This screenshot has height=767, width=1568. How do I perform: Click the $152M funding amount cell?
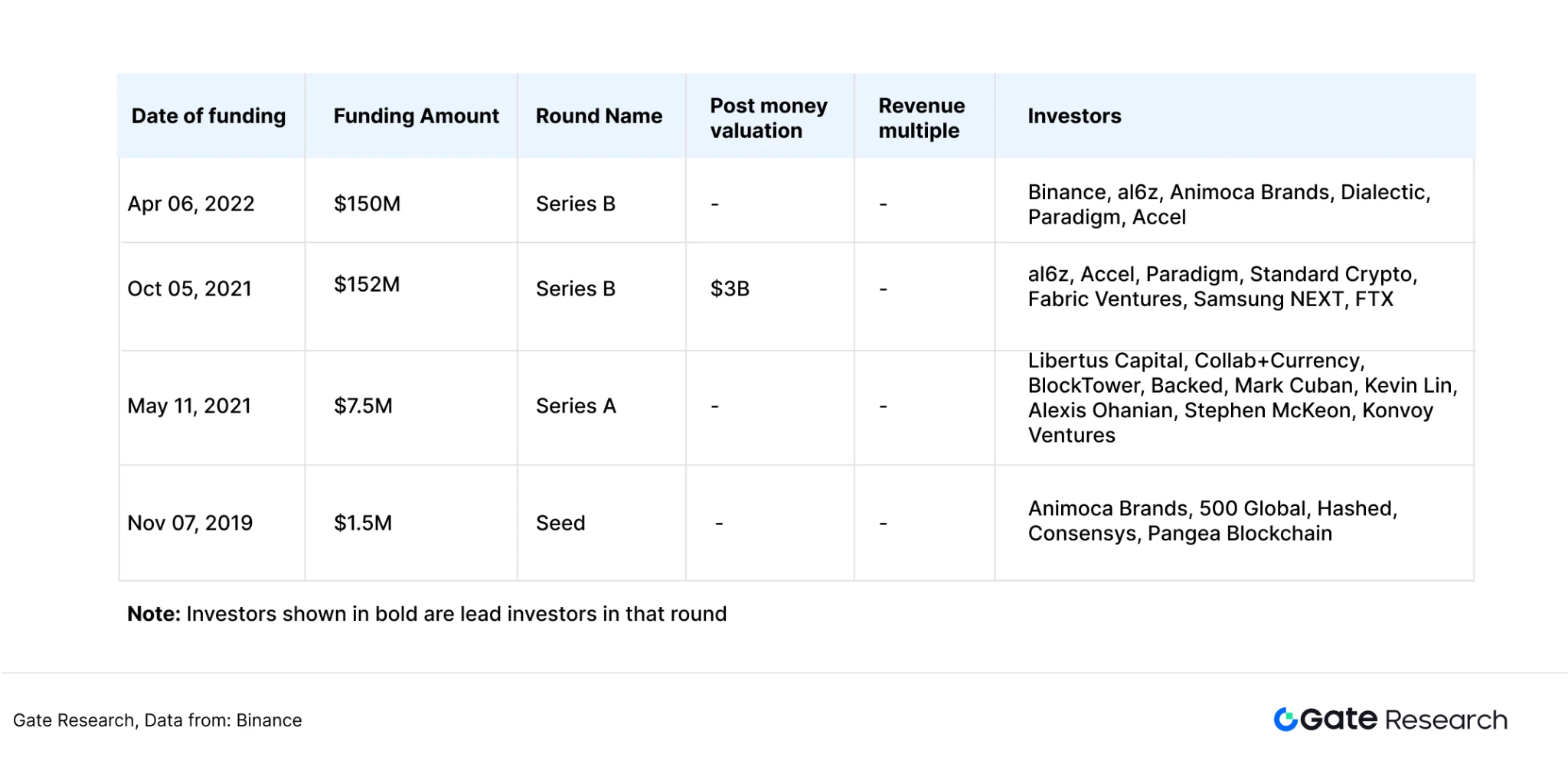(367, 285)
